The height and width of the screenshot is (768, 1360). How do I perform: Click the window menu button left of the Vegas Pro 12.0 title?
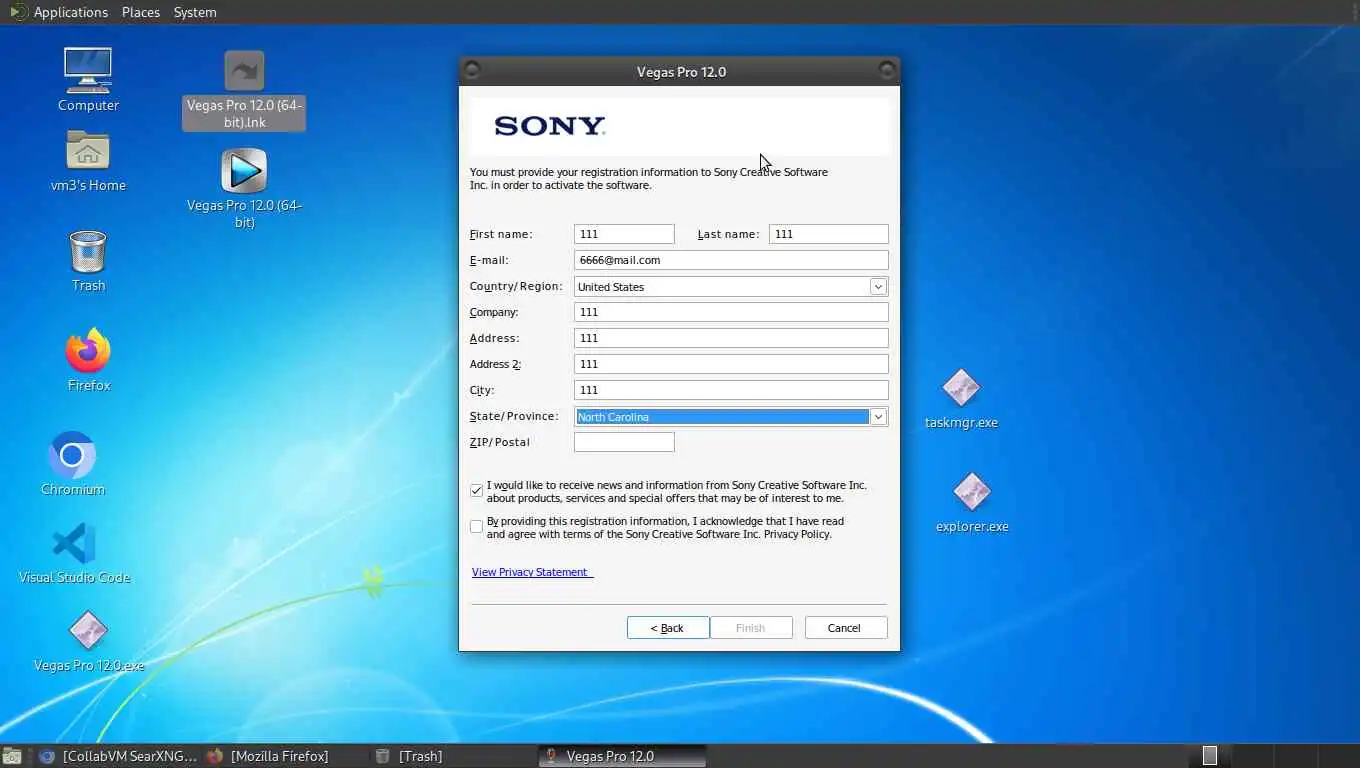point(472,70)
